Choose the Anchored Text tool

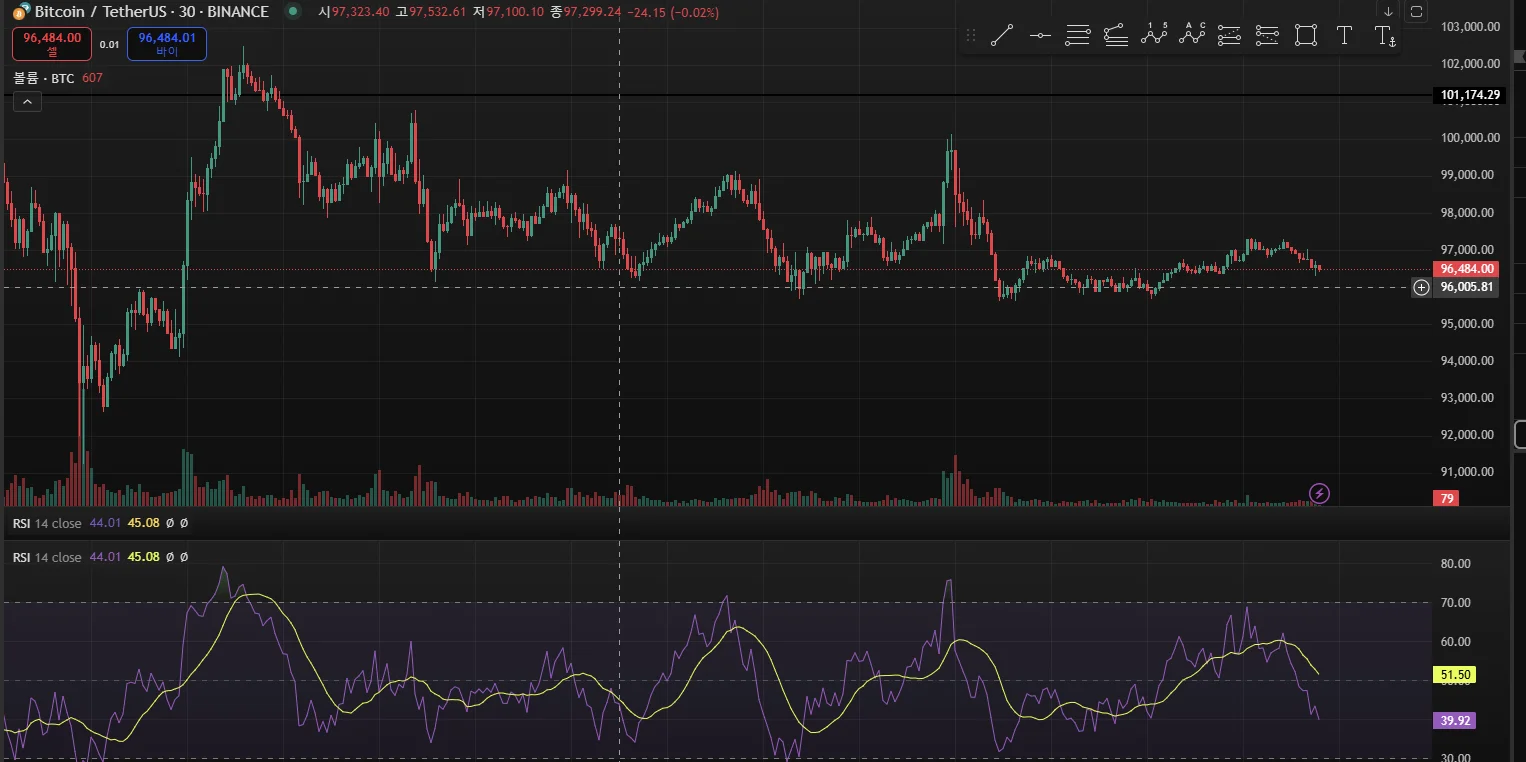pyautogui.click(x=1384, y=36)
